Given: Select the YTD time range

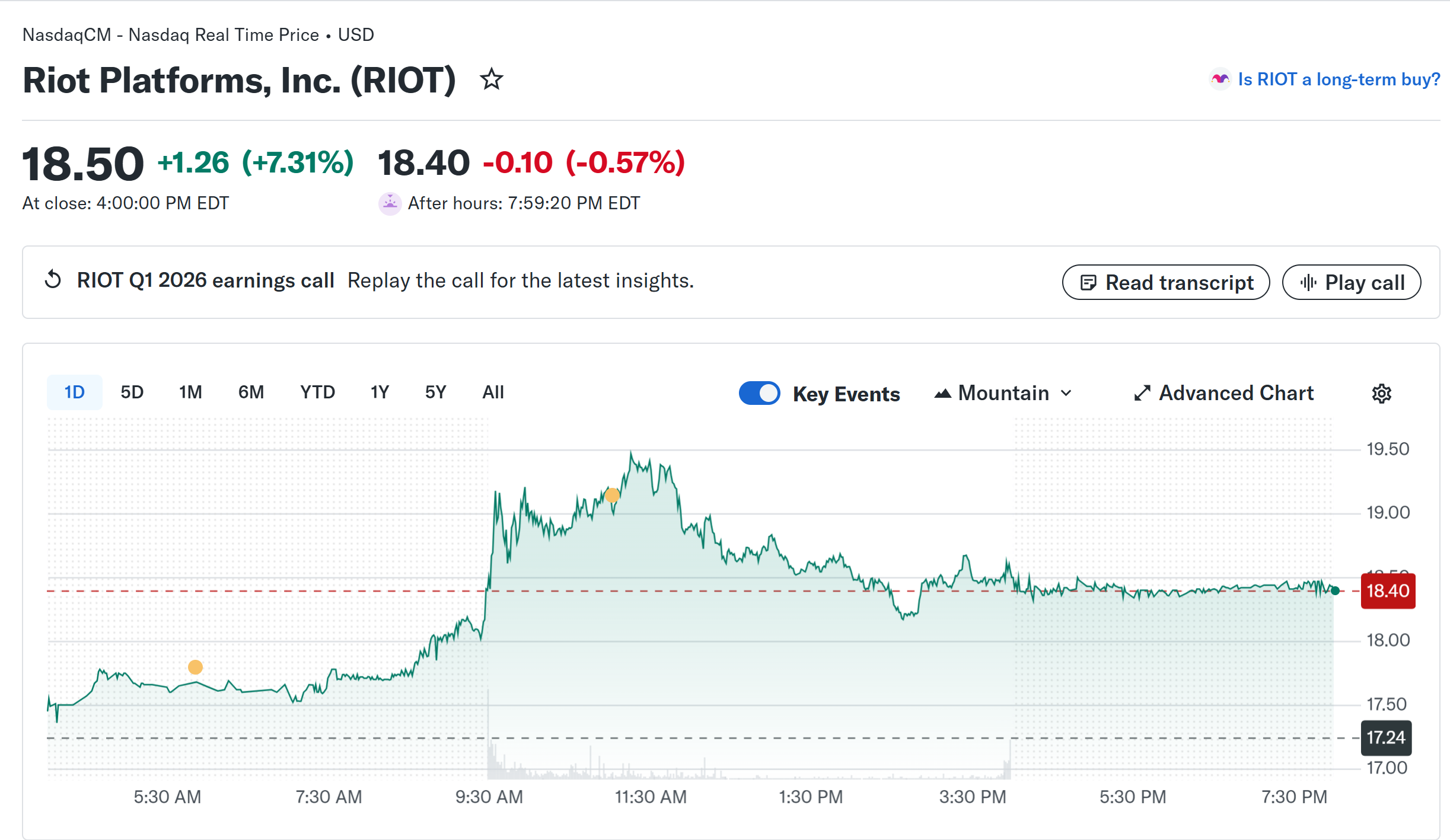Looking at the screenshot, I should click(318, 392).
